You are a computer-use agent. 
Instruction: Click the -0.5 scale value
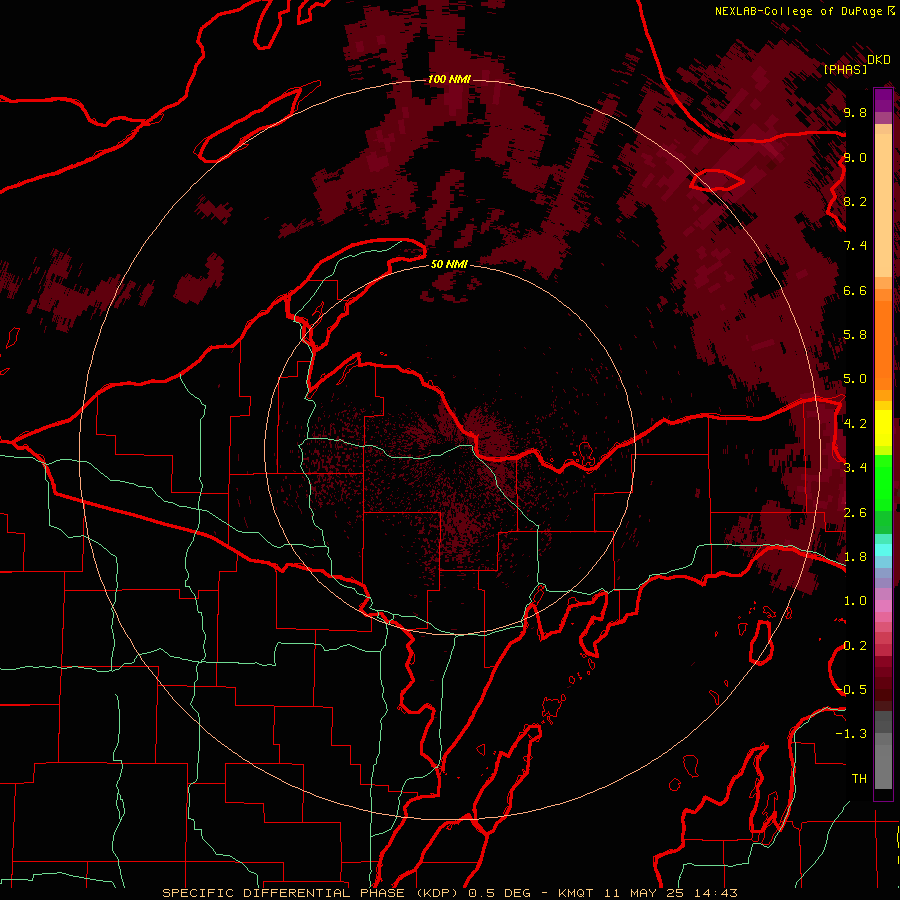pos(853,690)
